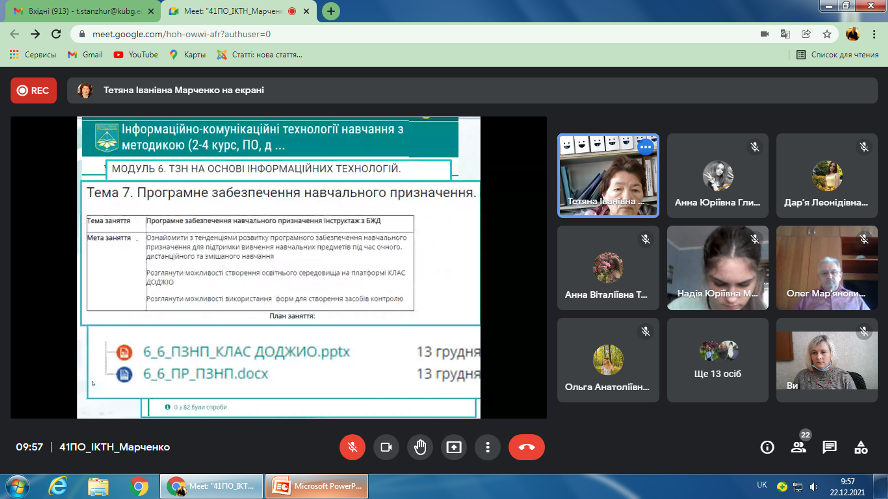Leave the call with red hang-up button
The image size is (888, 499).
pyautogui.click(x=526, y=447)
